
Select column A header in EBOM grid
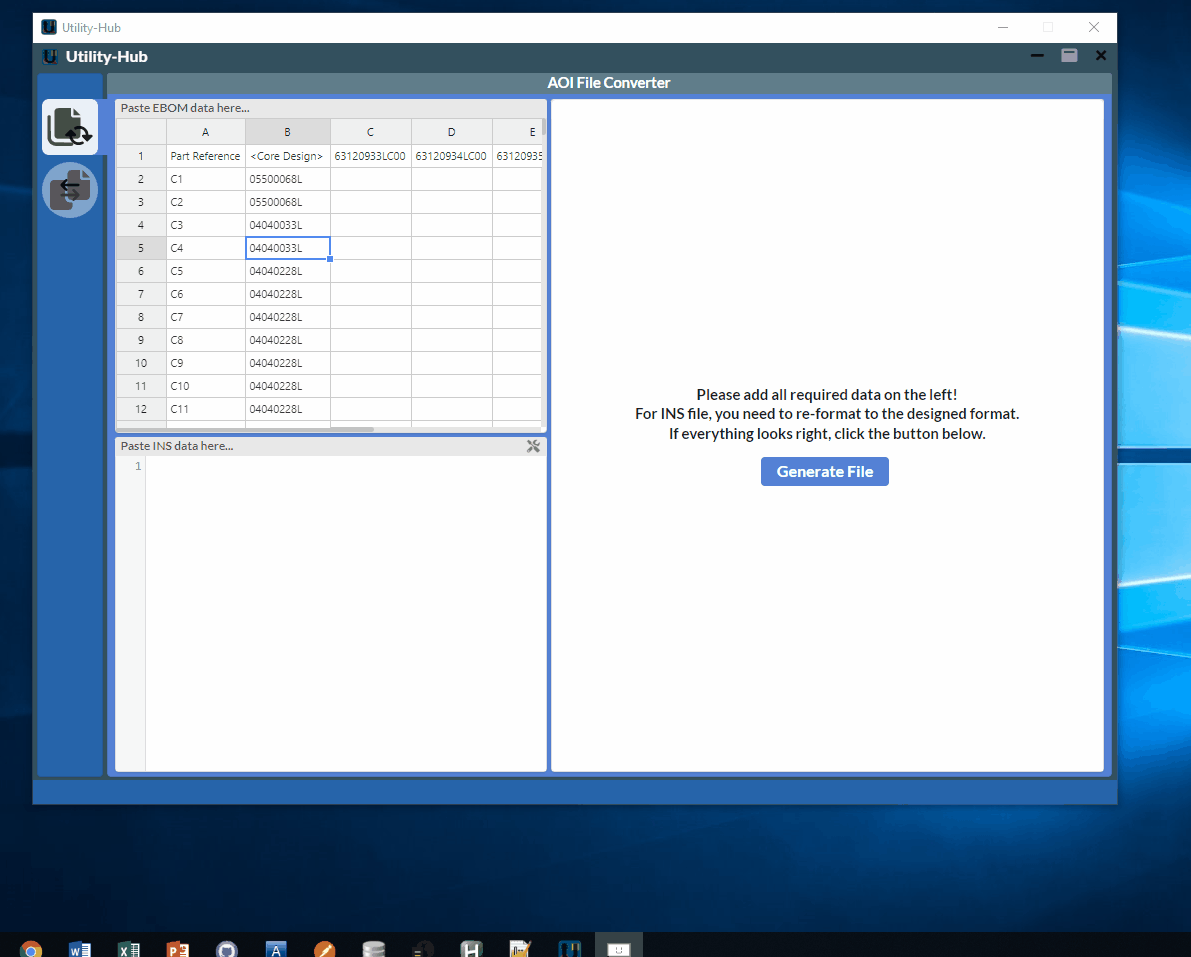206,132
